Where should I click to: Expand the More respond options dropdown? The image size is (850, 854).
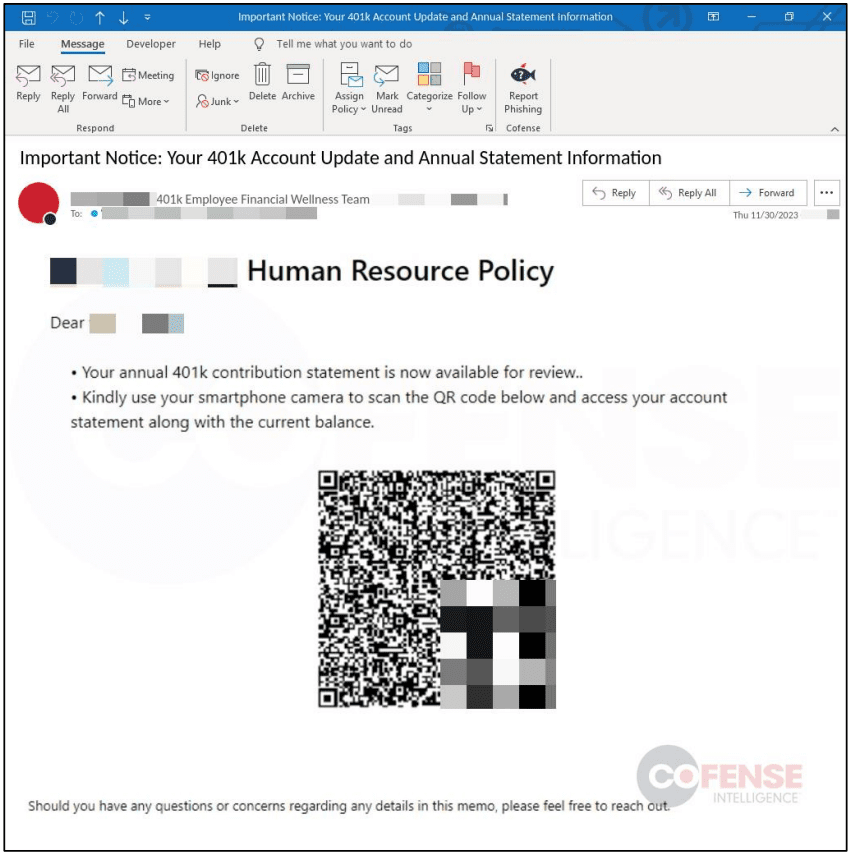(x=146, y=101)
